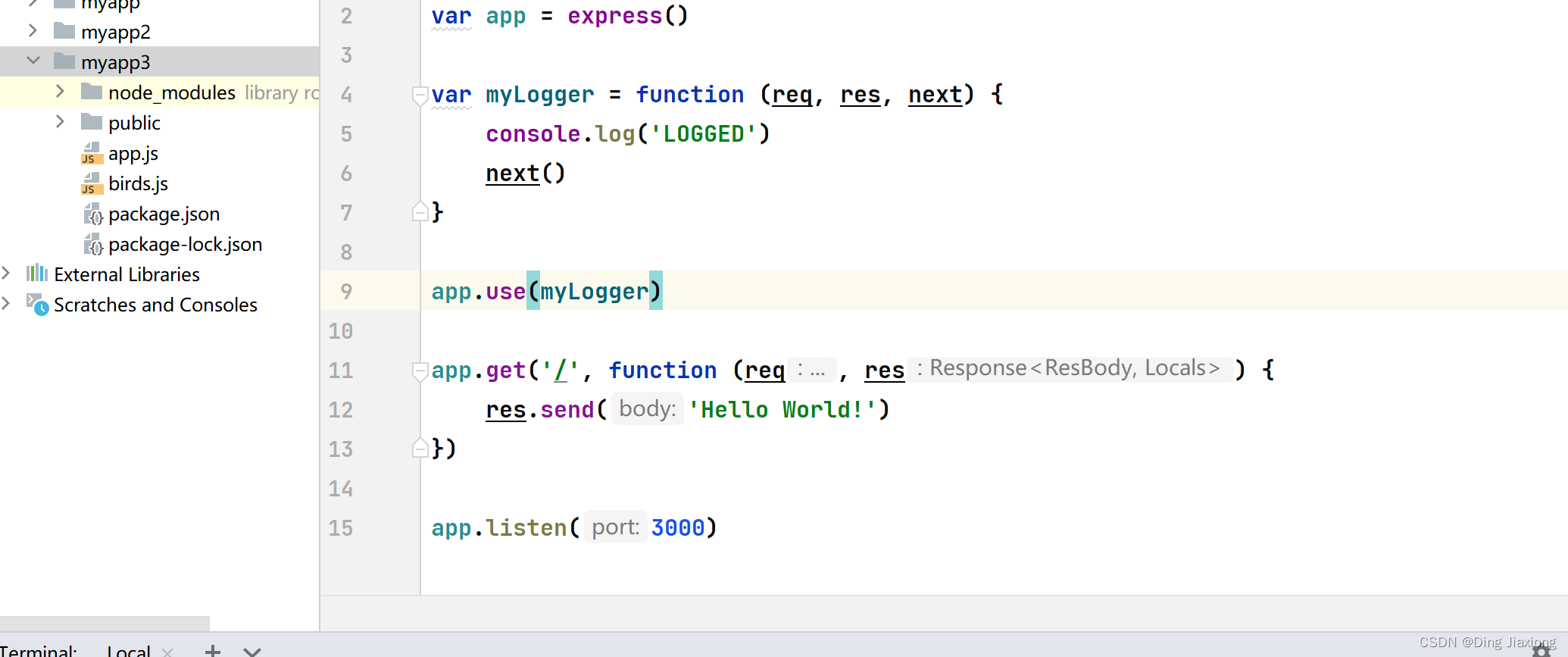
Task: Collapse app.get callback fold on line 11
Action: point(420,371)
